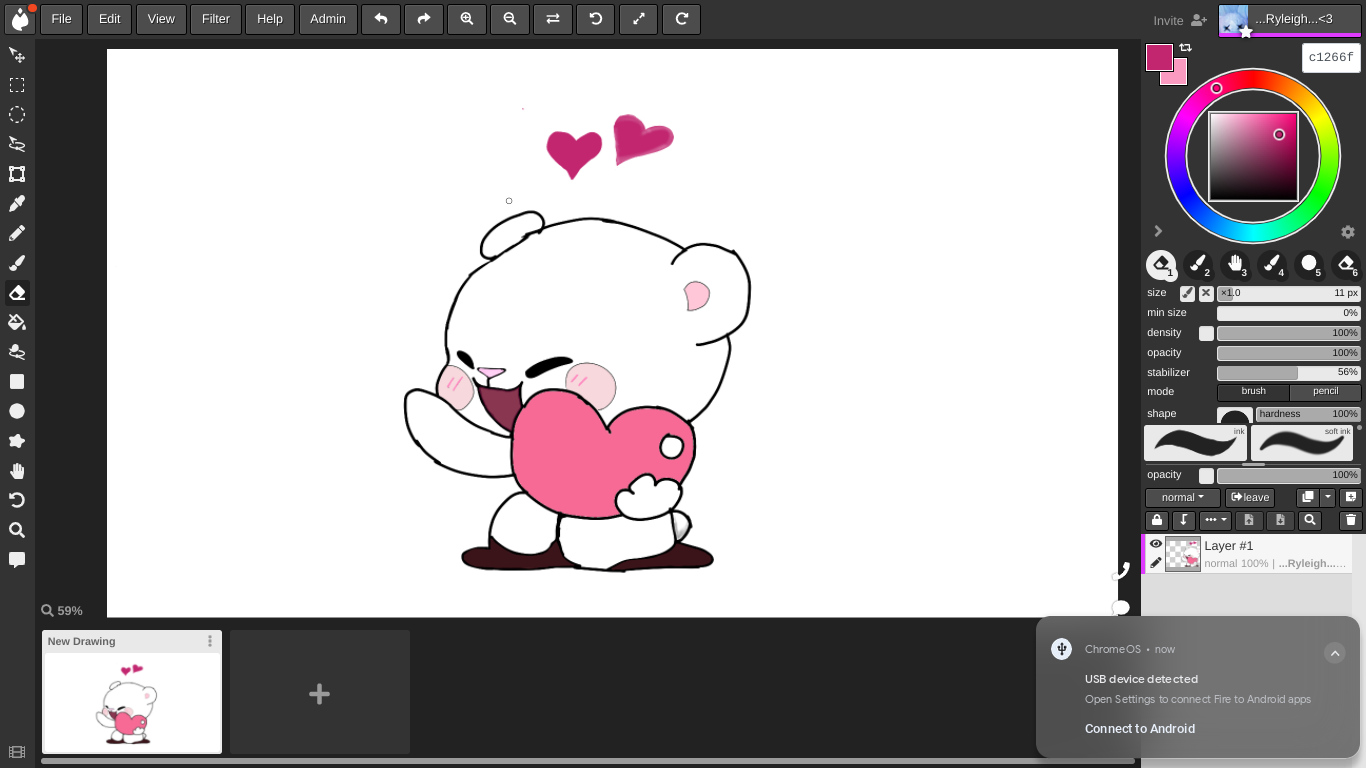1366x768 pixels.
Task: Choose eraser preset slot 6
Action: (x=1346, y=265)
